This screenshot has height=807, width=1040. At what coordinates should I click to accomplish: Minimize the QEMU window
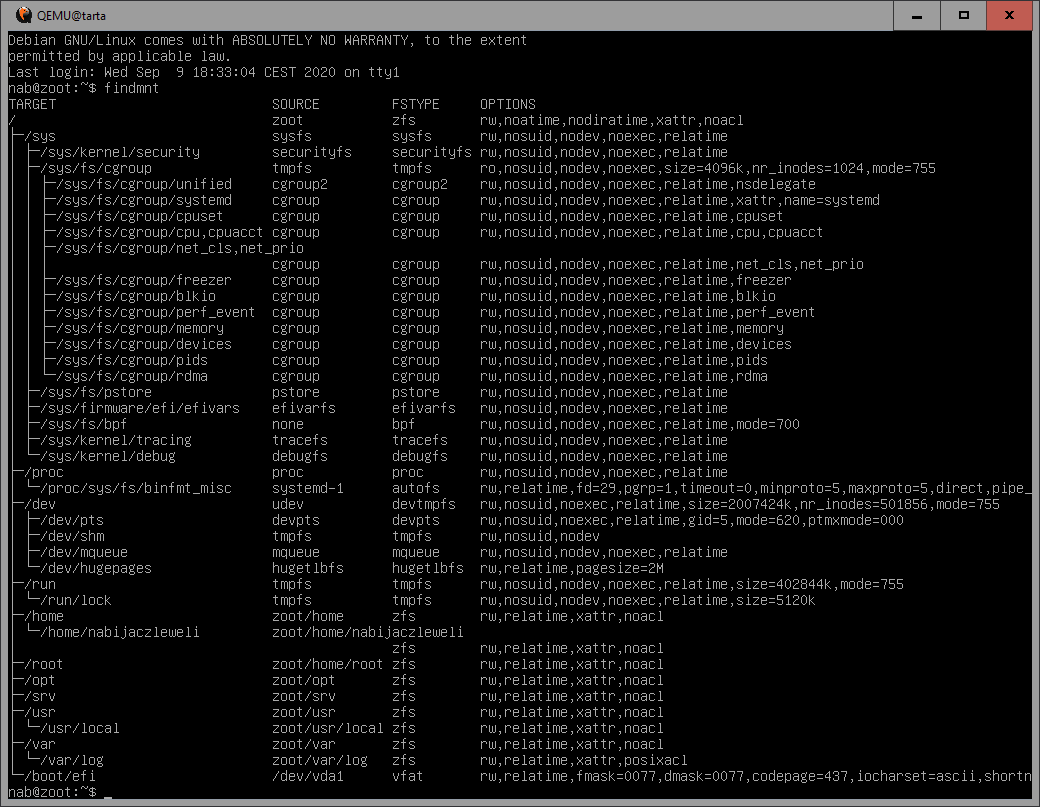pyautogui.click(x=917, y=15)
